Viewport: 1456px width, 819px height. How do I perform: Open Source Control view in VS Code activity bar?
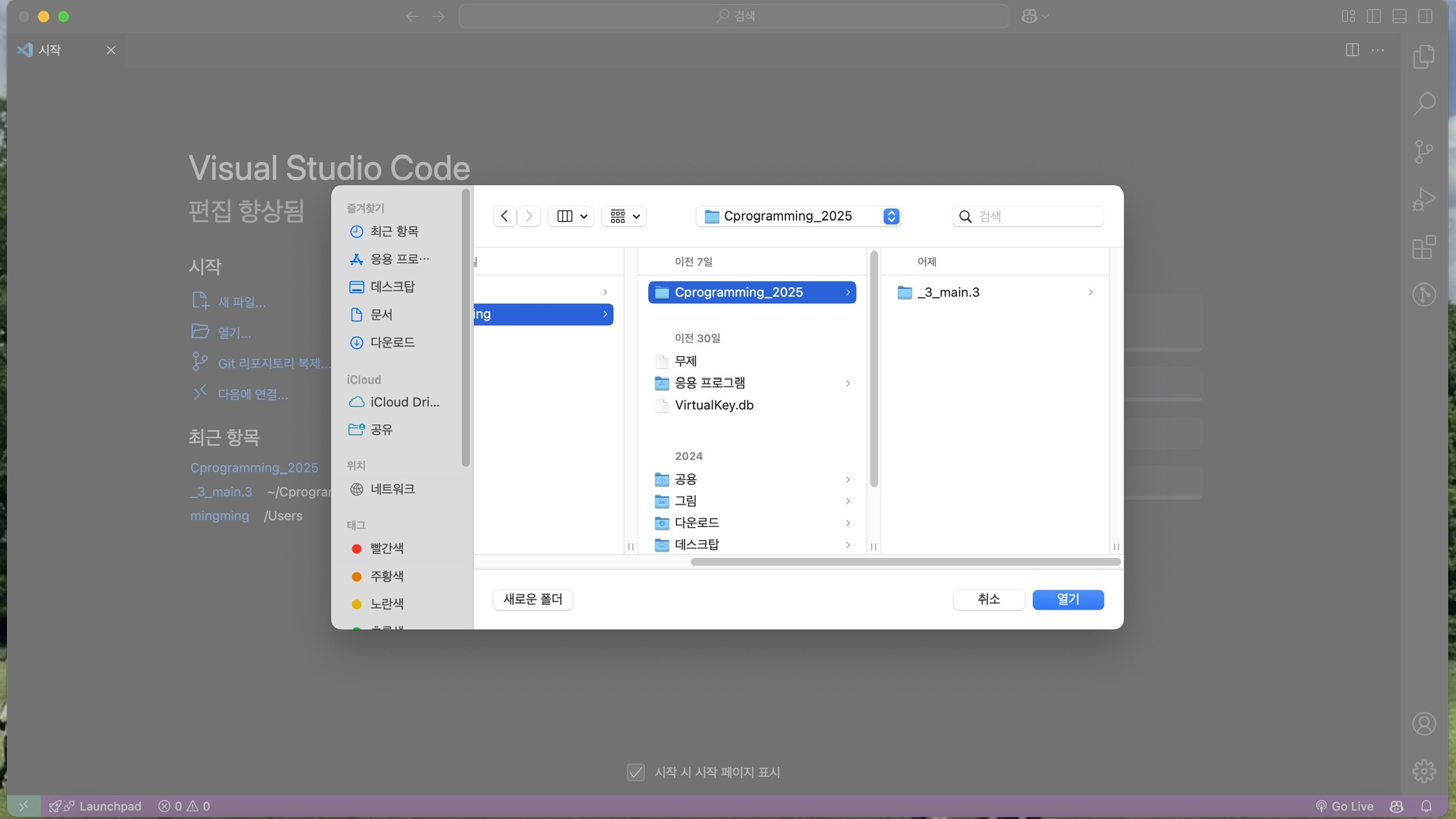click(1424, 152)
